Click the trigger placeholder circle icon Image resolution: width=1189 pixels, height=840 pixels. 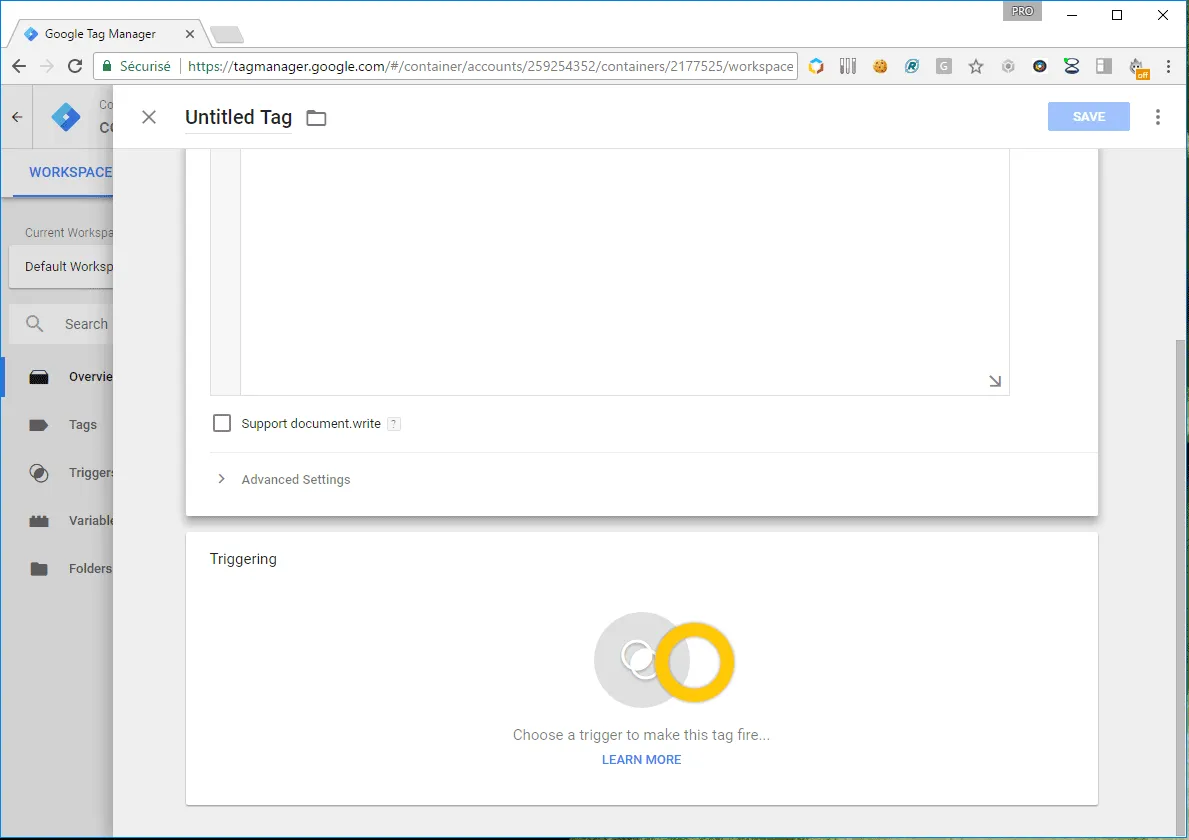(x=664, y=660)
